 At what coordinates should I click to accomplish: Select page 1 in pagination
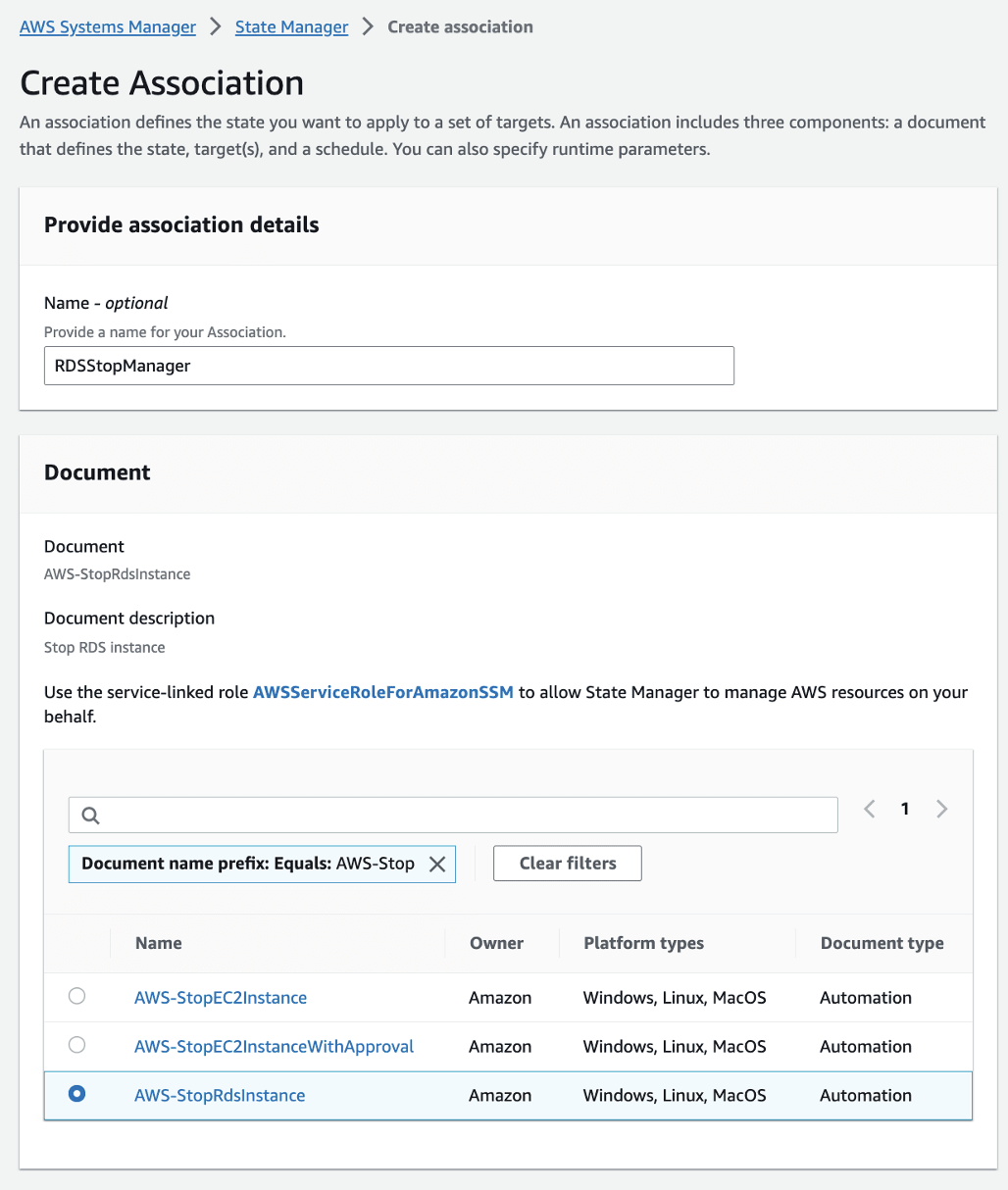point(905,809)
